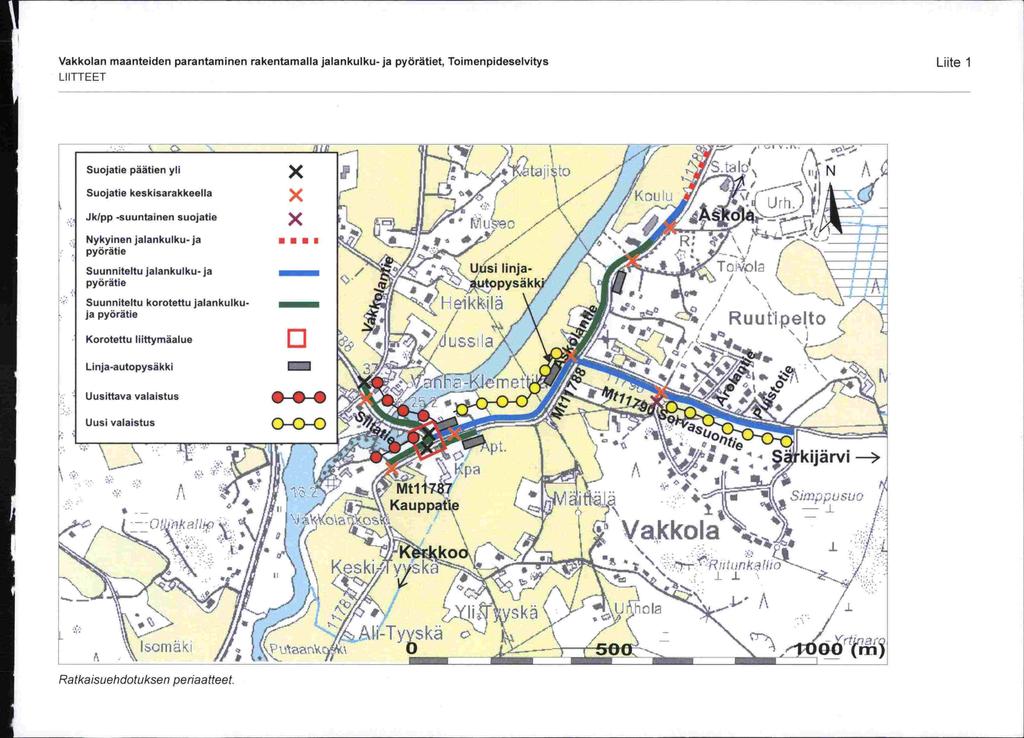This screenshot has height=738, width=1024.
Task: Click the purple X legend symbol for Jk/pp-suuntainen suojatie
Action: coord(296,219)
